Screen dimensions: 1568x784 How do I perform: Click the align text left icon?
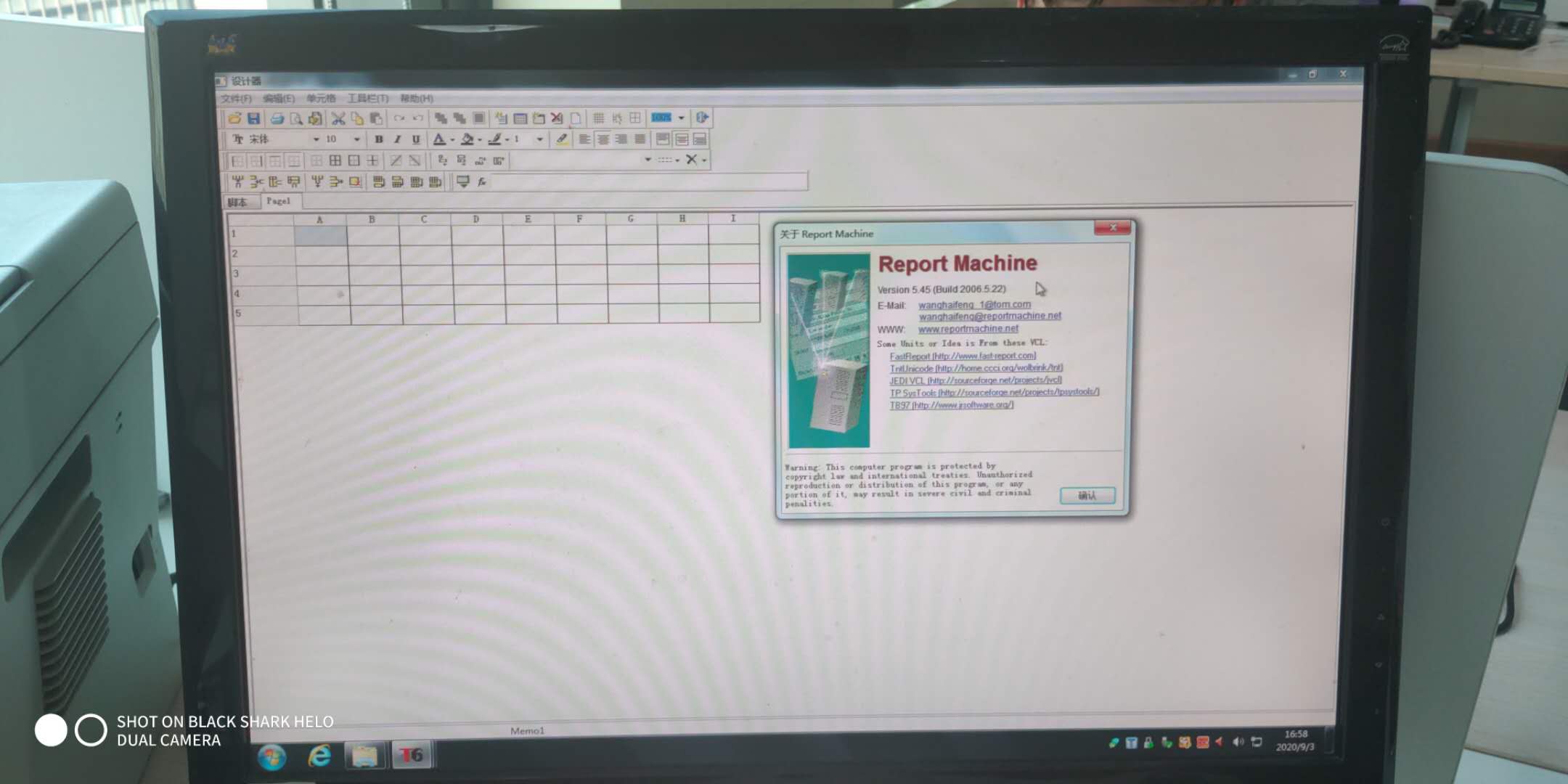[x=584, y=139]
